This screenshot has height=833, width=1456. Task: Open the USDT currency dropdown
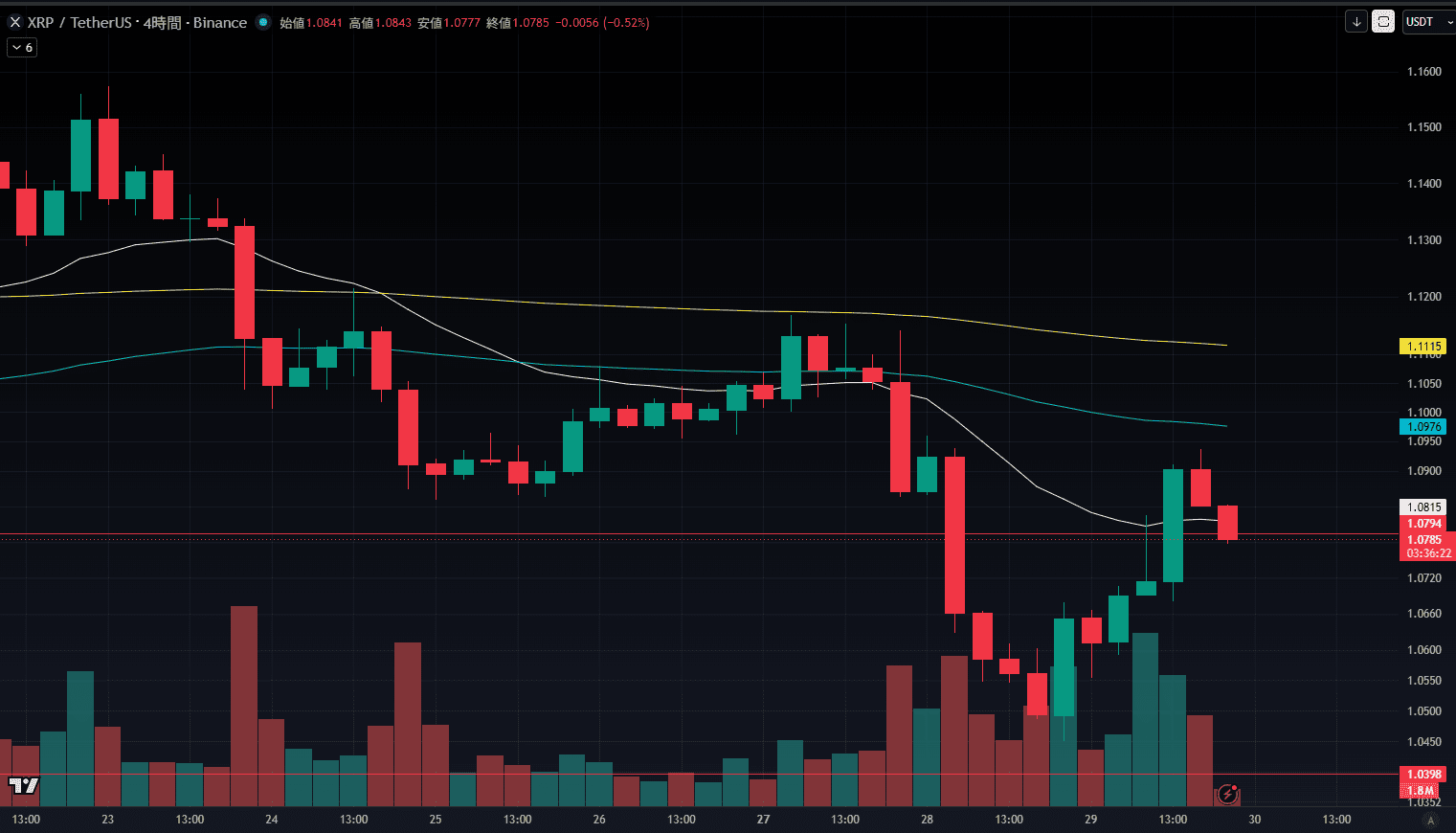(x=1428, y=21)
